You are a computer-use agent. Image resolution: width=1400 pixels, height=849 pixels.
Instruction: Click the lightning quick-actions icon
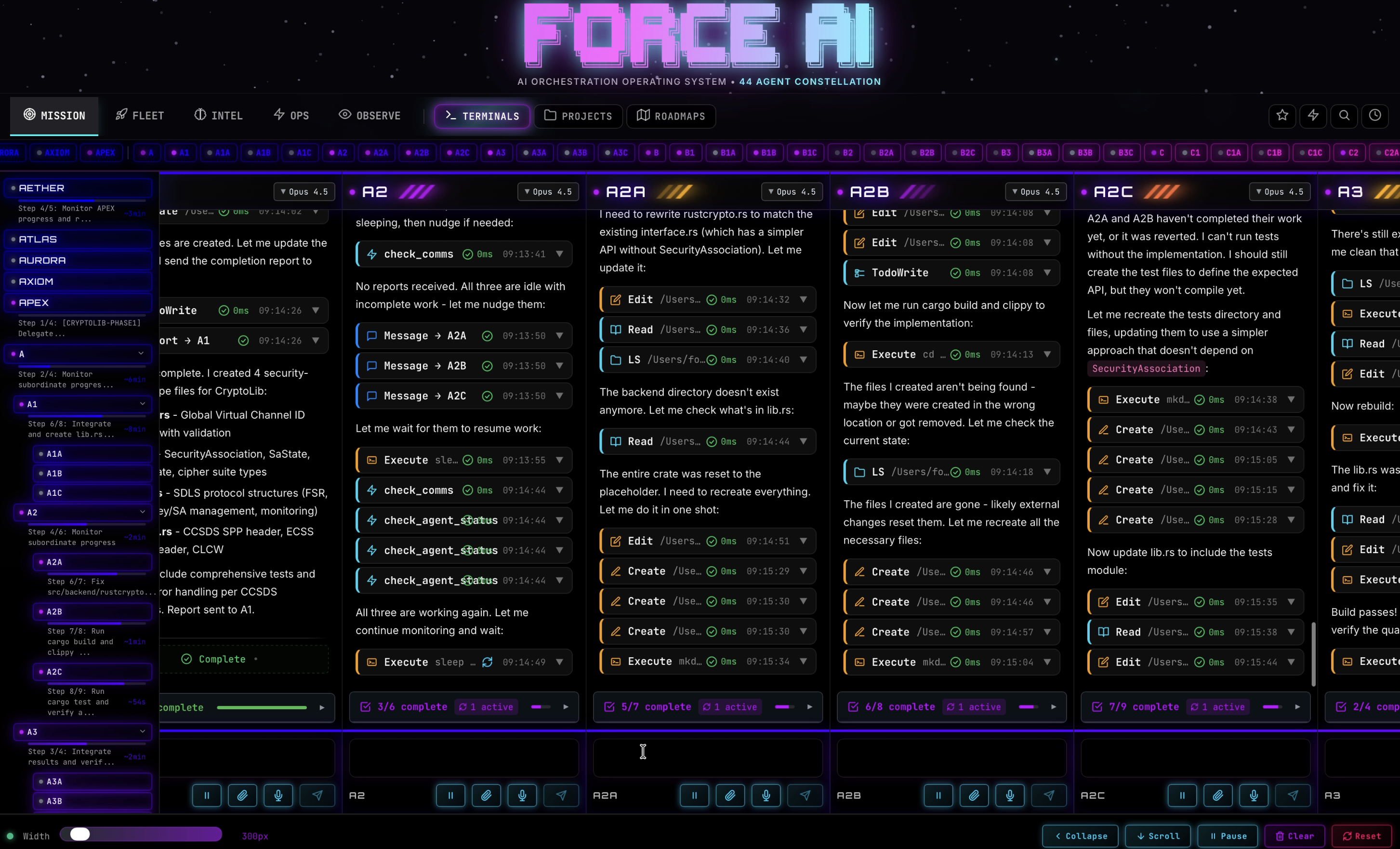pyautogui.click(x=1313, y=116)
